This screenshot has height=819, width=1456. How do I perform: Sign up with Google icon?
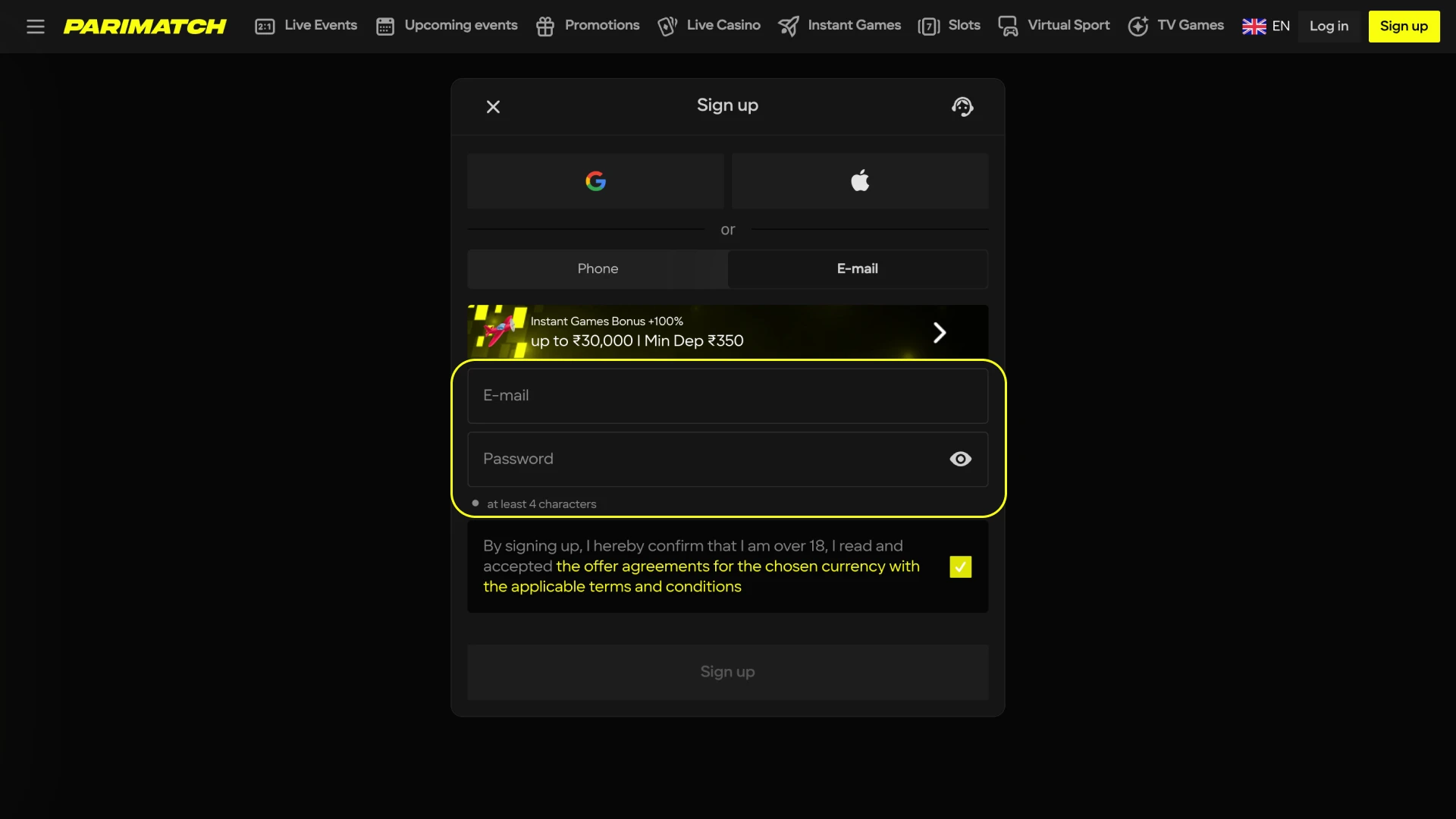click(595, 181)
